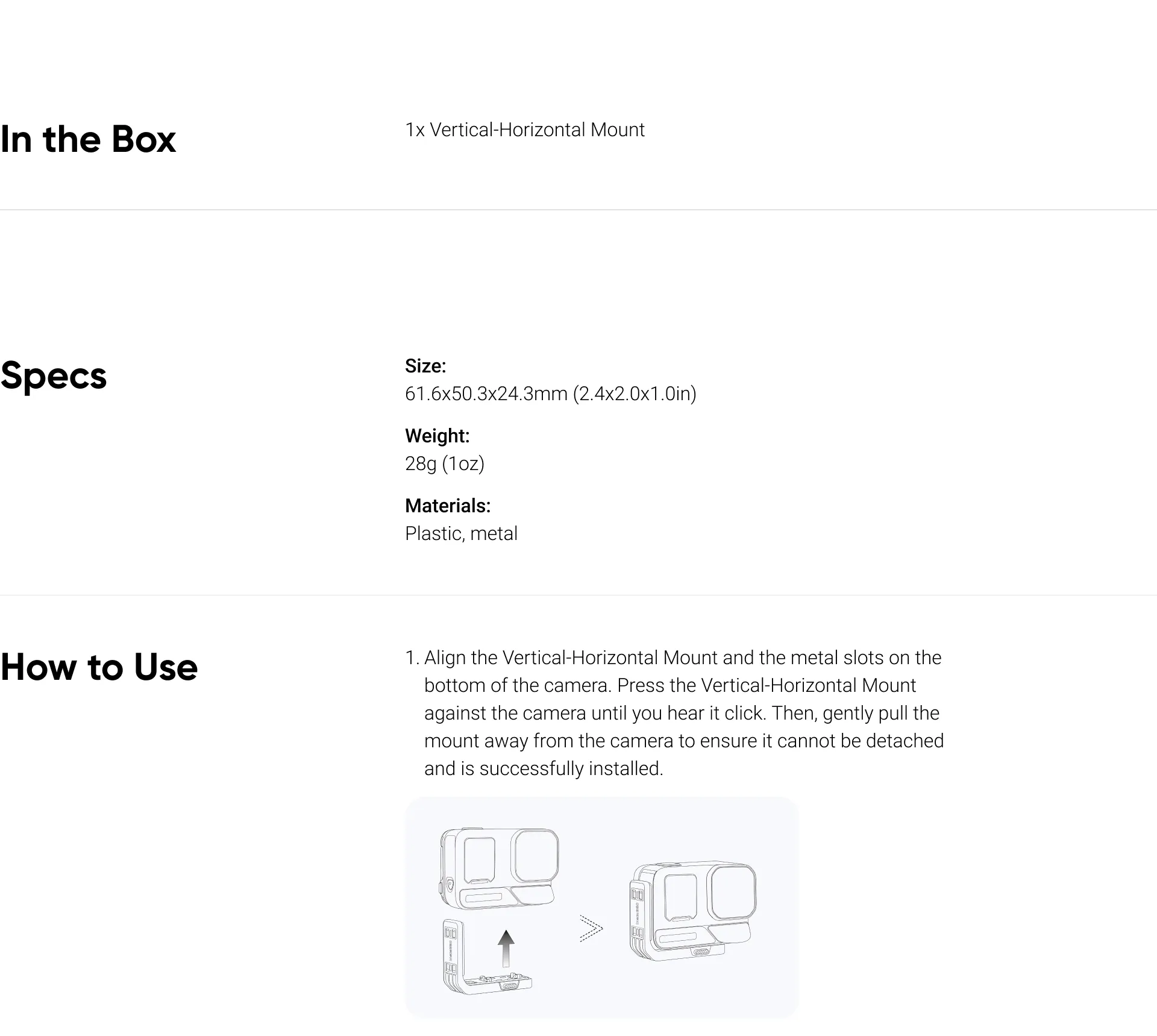Click the lens on the assembled camera drawing

(x=733, y=890)
